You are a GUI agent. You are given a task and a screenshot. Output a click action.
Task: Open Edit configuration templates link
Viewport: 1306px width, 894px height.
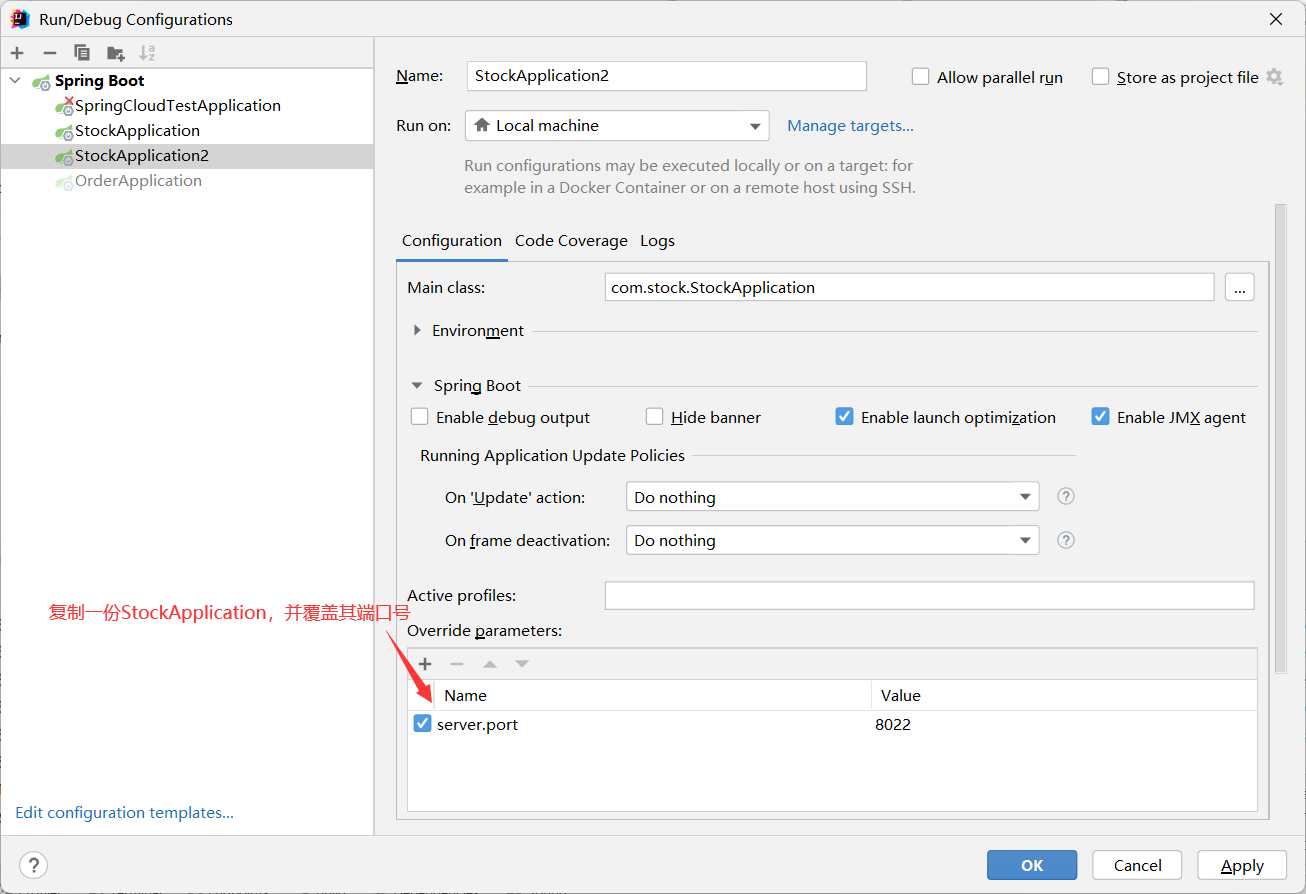click(x=125, y=813)
